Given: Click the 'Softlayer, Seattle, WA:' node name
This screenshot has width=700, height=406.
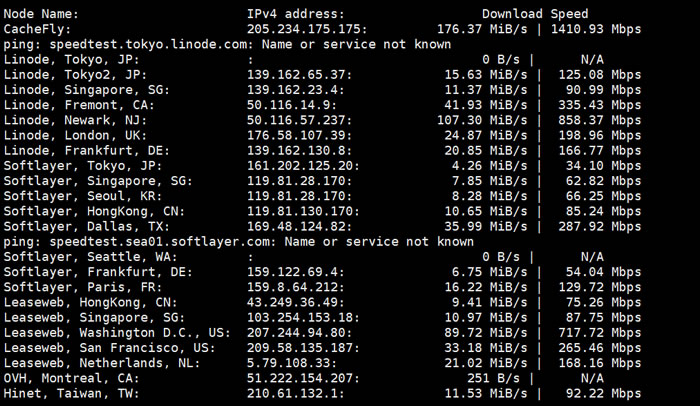Looking at the screenshot, I should (x=90, y=257).
